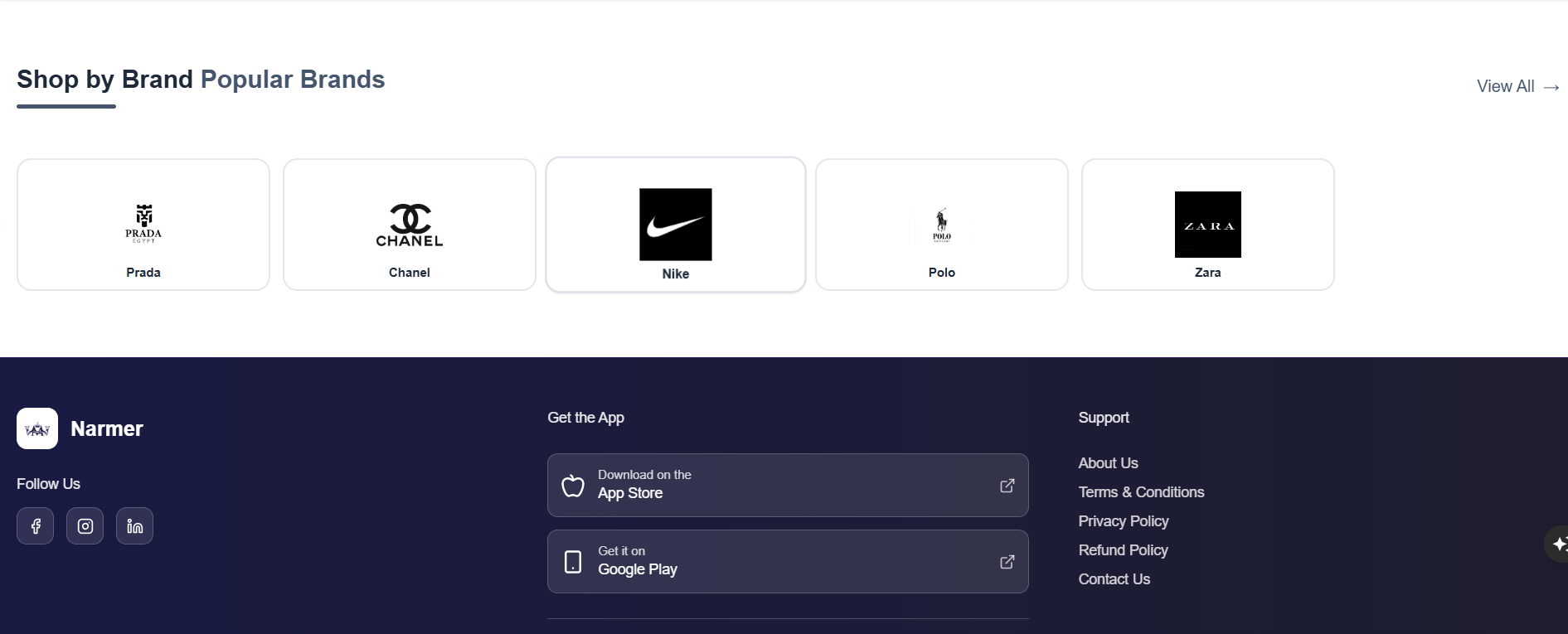1568x634 pixels.
Task: Click the external link icon on Google Play
Action: (x=1007, y=561)
